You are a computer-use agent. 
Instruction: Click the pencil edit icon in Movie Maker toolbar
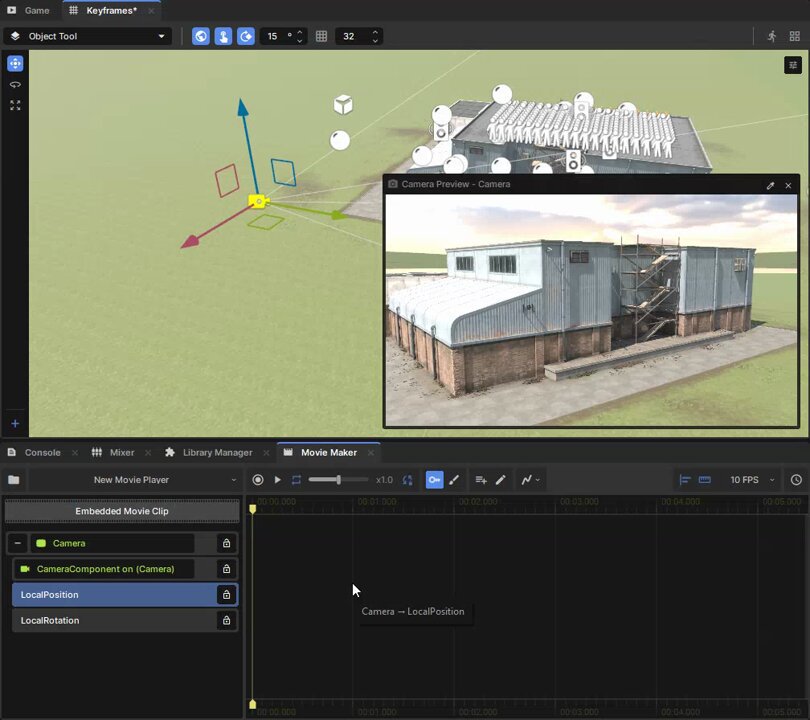(501, 480)
